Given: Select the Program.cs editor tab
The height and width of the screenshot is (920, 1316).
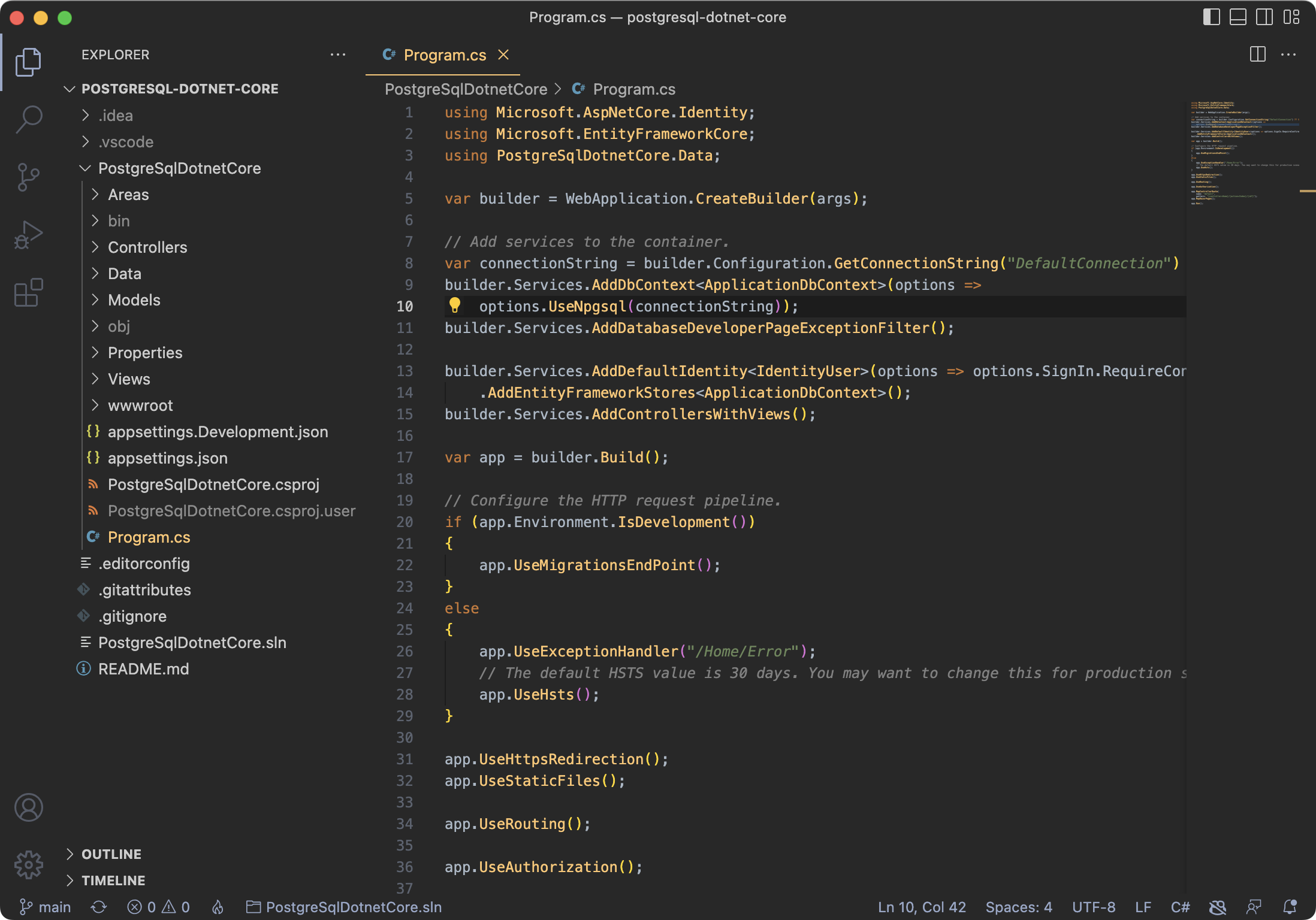Looking at the screenshot, I should pyautogui.click(x=444, y=55).
